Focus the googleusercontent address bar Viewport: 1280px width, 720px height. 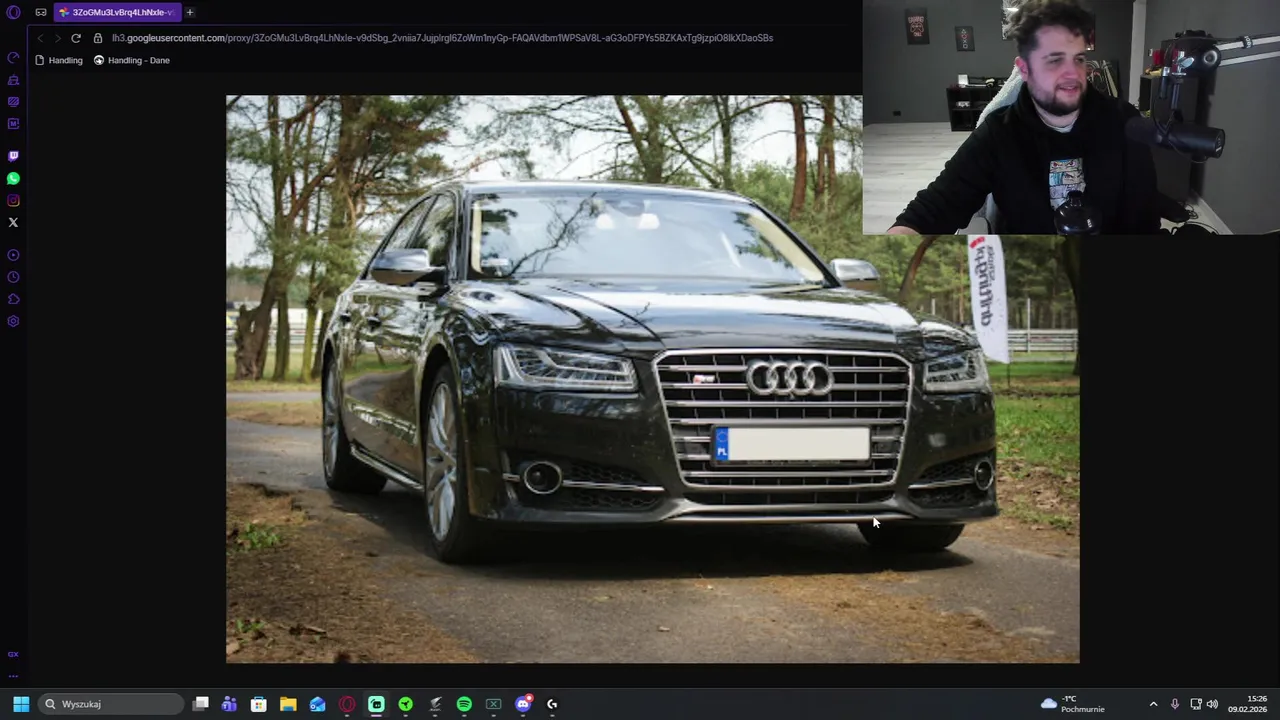coord(442,38)
